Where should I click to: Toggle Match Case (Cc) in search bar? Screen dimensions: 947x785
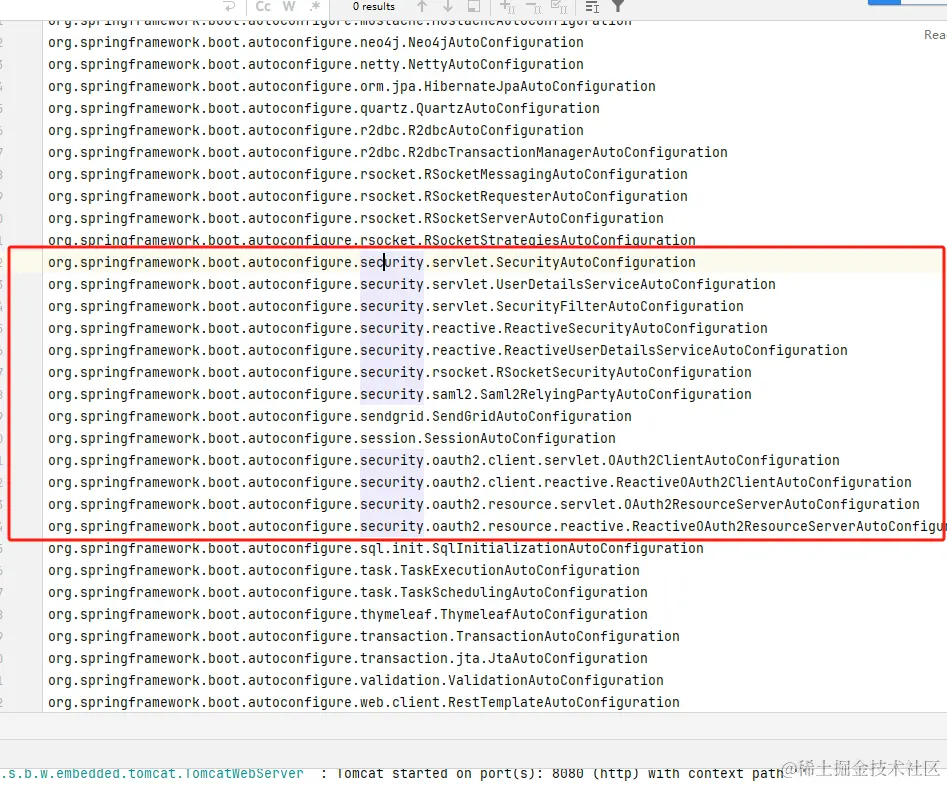click(x=263, y=7)
